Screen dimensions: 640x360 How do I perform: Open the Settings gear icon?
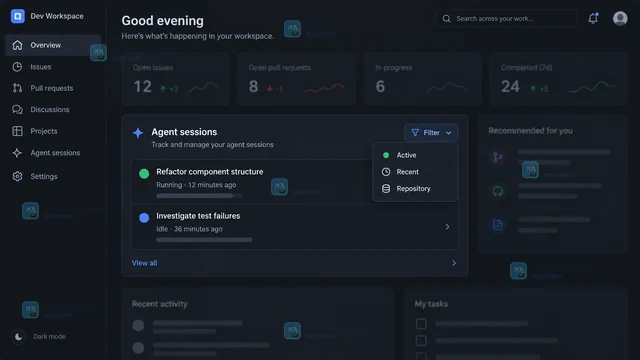pos(17,176)
